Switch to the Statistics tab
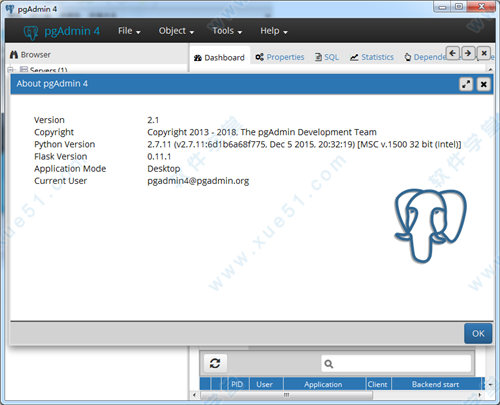This screenshot has height=405, width=500. tap(372, 57)
